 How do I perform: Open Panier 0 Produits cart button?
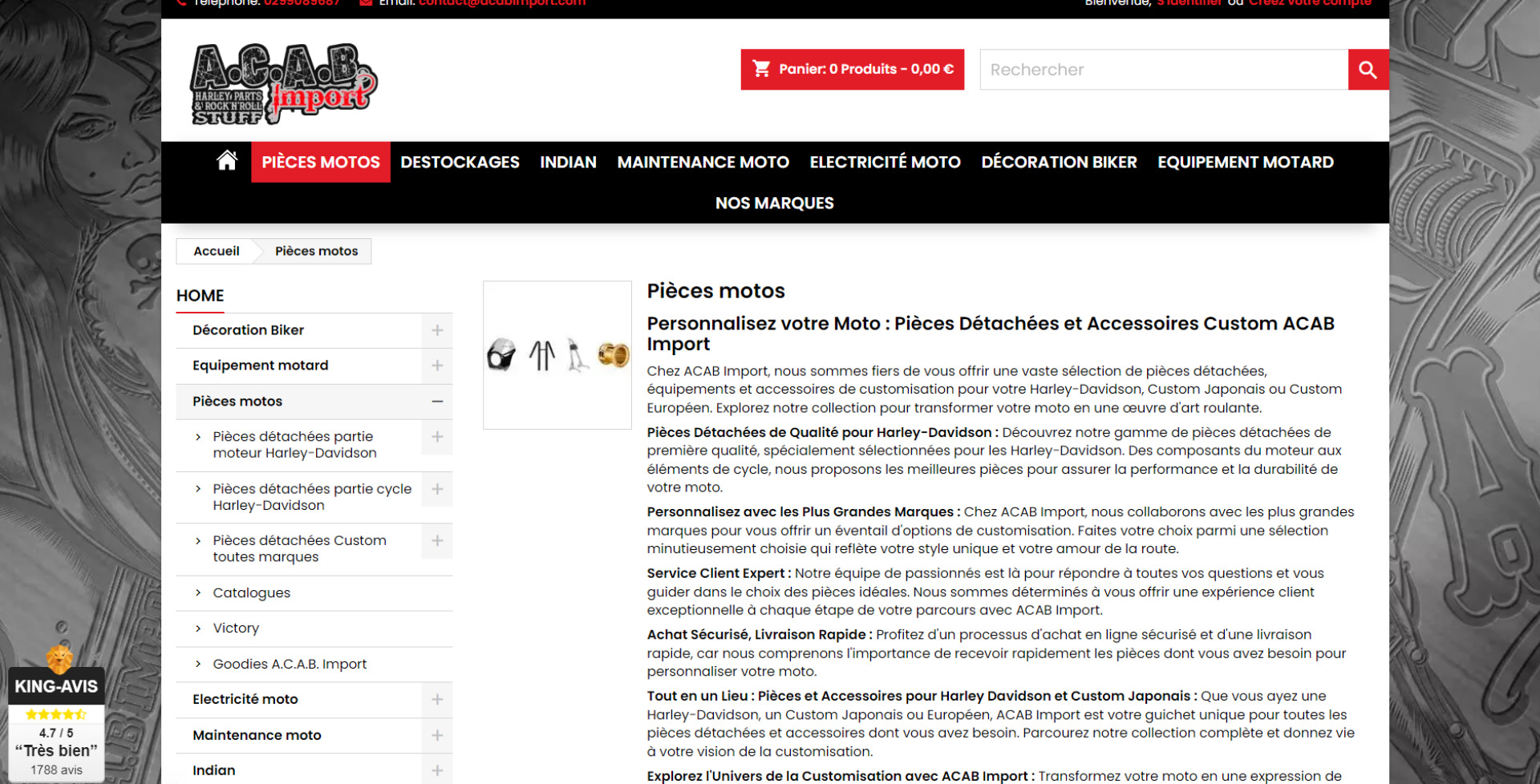click(x=853, y=70)
